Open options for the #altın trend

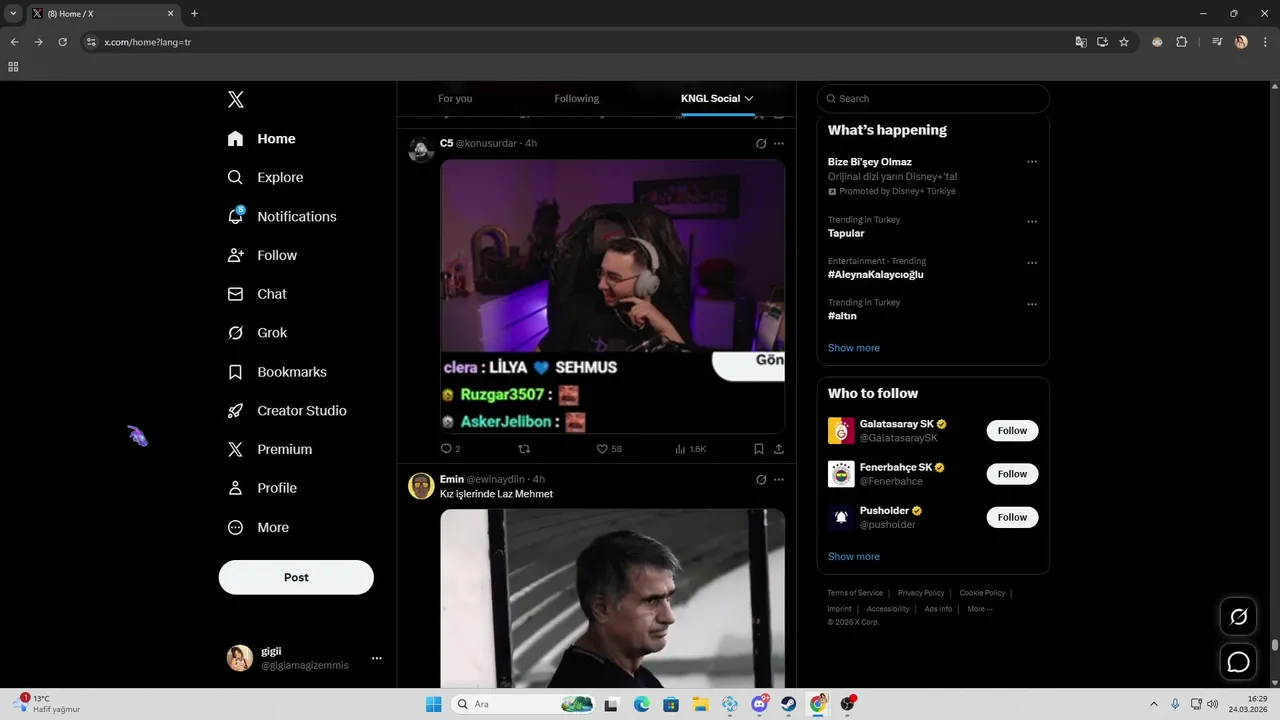pyautogui.click(x=1032, y=304)
